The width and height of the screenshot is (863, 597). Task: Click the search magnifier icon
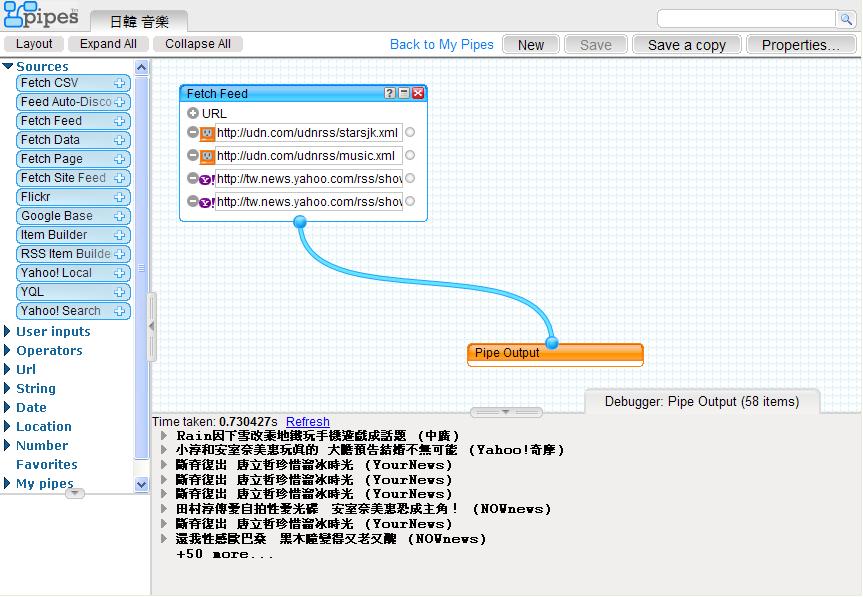coord(845,19)
